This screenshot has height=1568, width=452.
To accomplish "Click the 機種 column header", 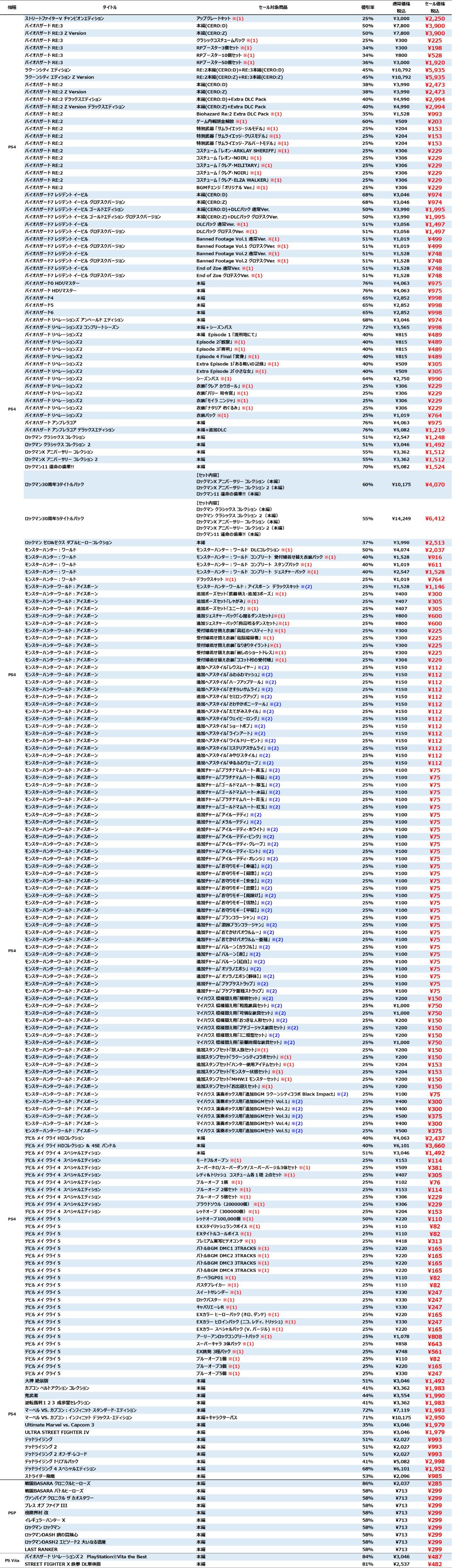I will pyautogui.click(x=12, y=7).
